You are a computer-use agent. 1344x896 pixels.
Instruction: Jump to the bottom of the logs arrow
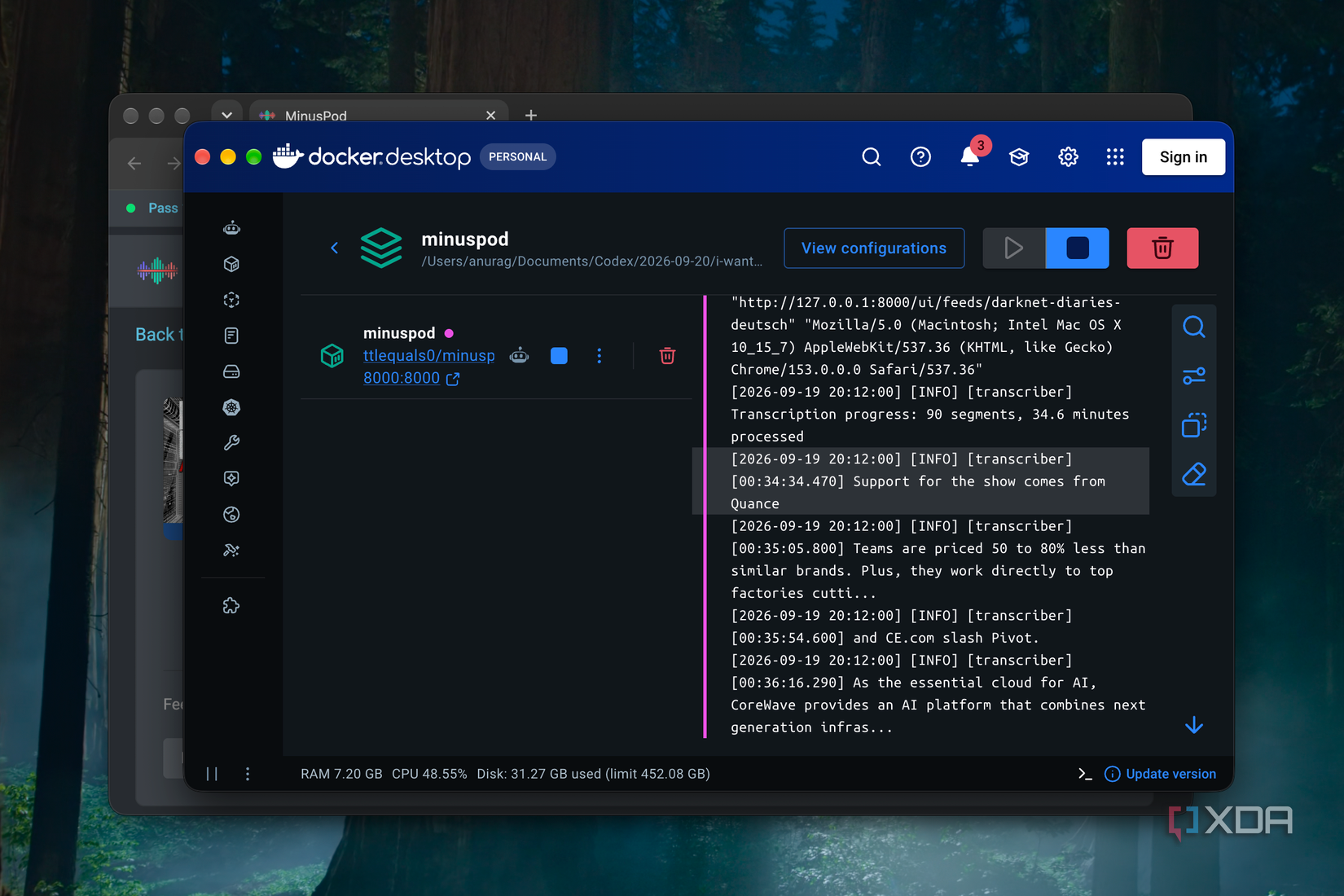coord(1194,725)
